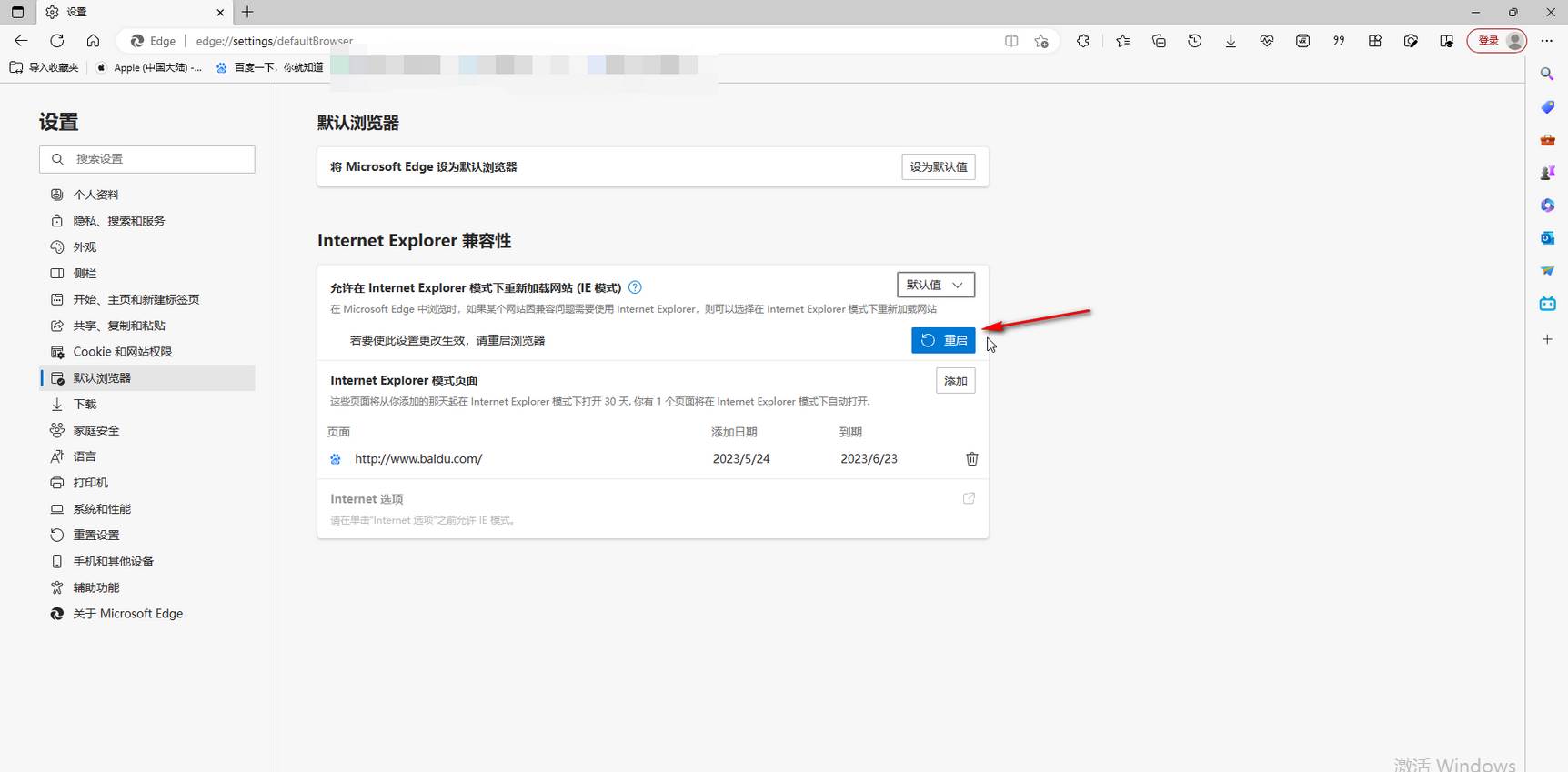
Task: Delete the baidu.com IE mode page entry
Action: coord(971,459)
